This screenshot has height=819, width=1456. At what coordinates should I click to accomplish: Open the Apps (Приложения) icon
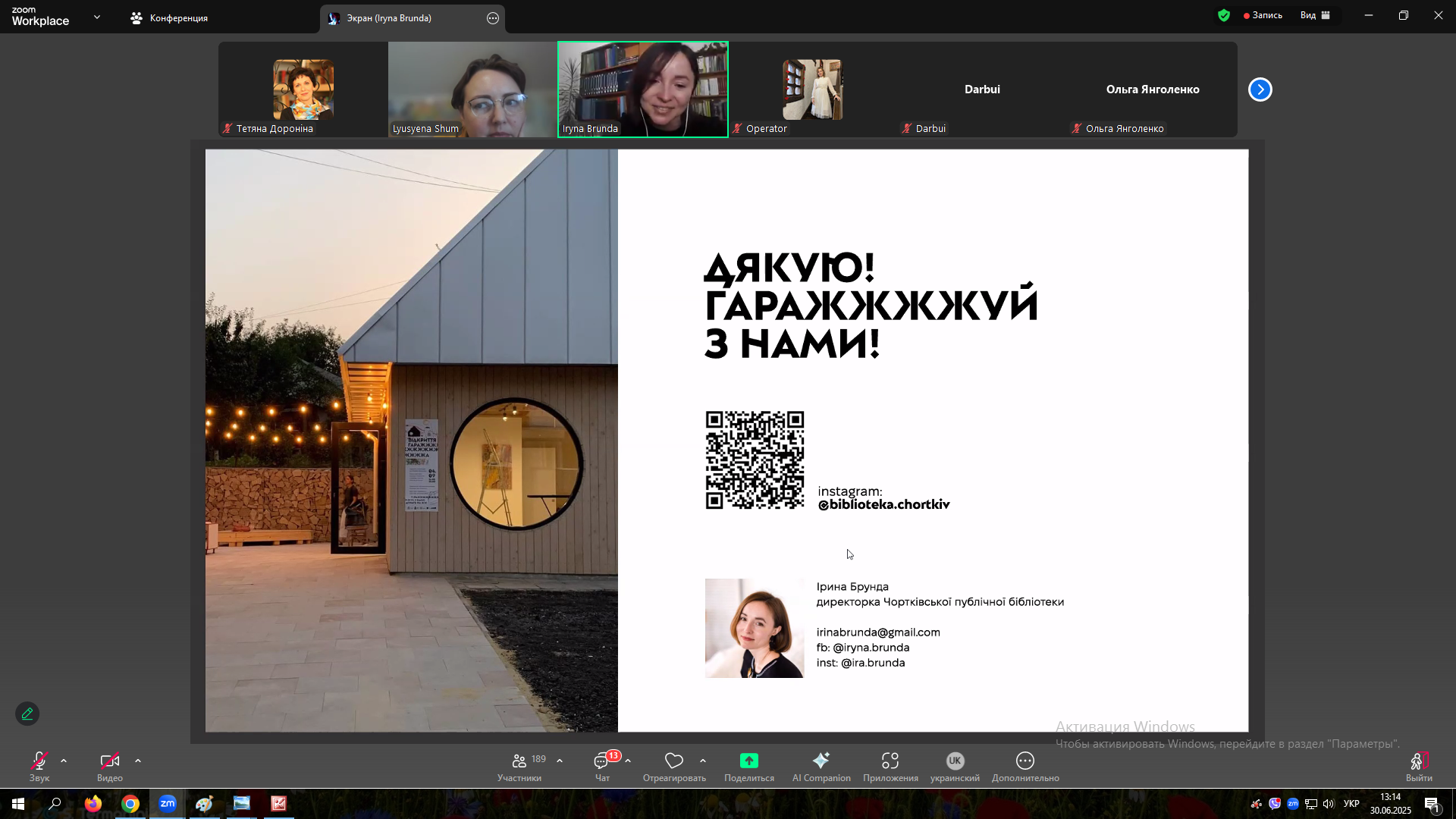[x=890, y=761]
